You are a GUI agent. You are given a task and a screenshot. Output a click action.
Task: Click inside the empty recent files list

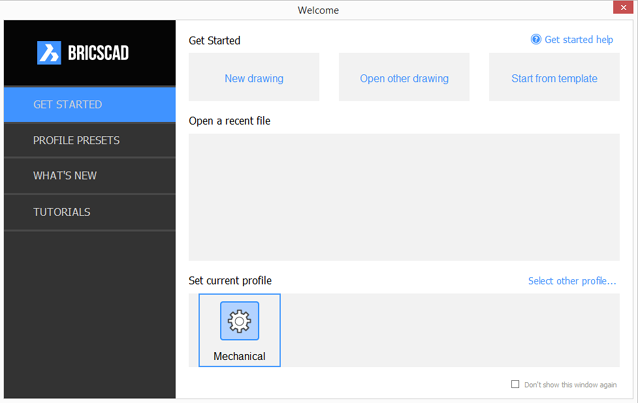(x=404, y=197)
